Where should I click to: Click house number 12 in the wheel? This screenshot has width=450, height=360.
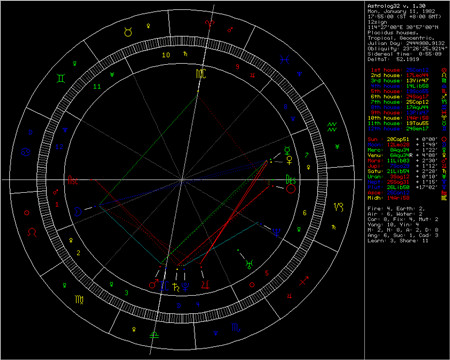tap(59, 146)
